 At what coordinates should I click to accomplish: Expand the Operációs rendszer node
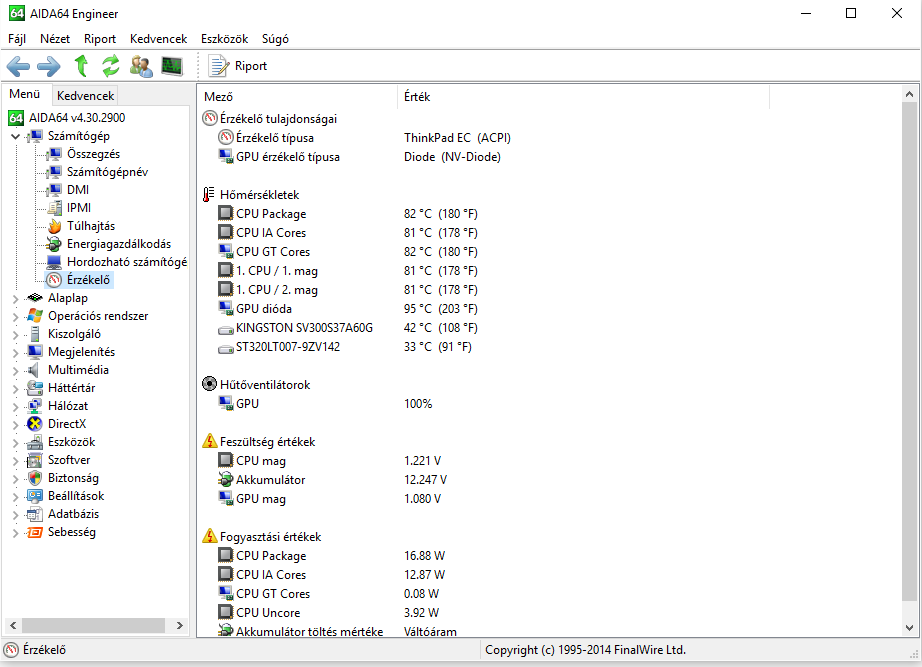(16, 316)
